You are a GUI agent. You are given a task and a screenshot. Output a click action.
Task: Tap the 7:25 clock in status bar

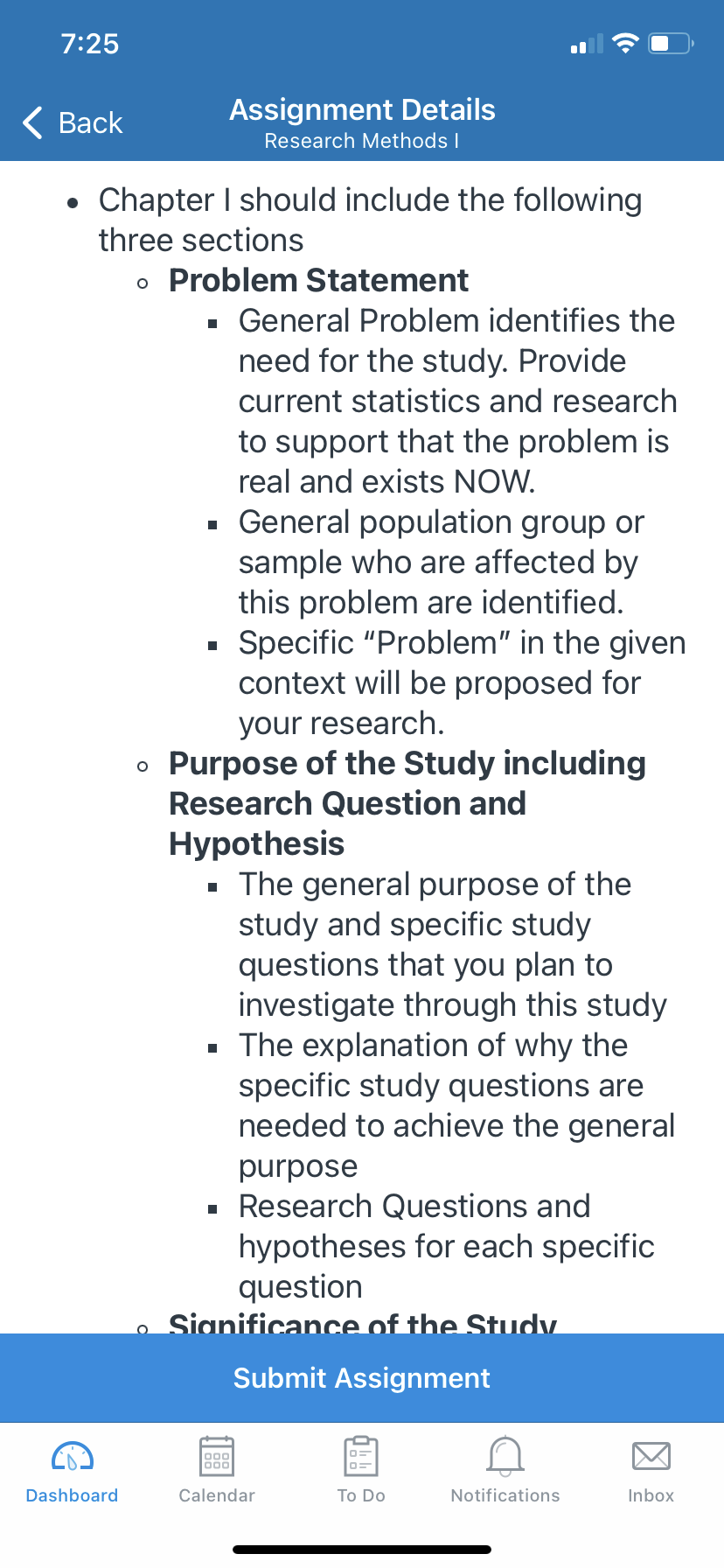[x=90, y=44]
